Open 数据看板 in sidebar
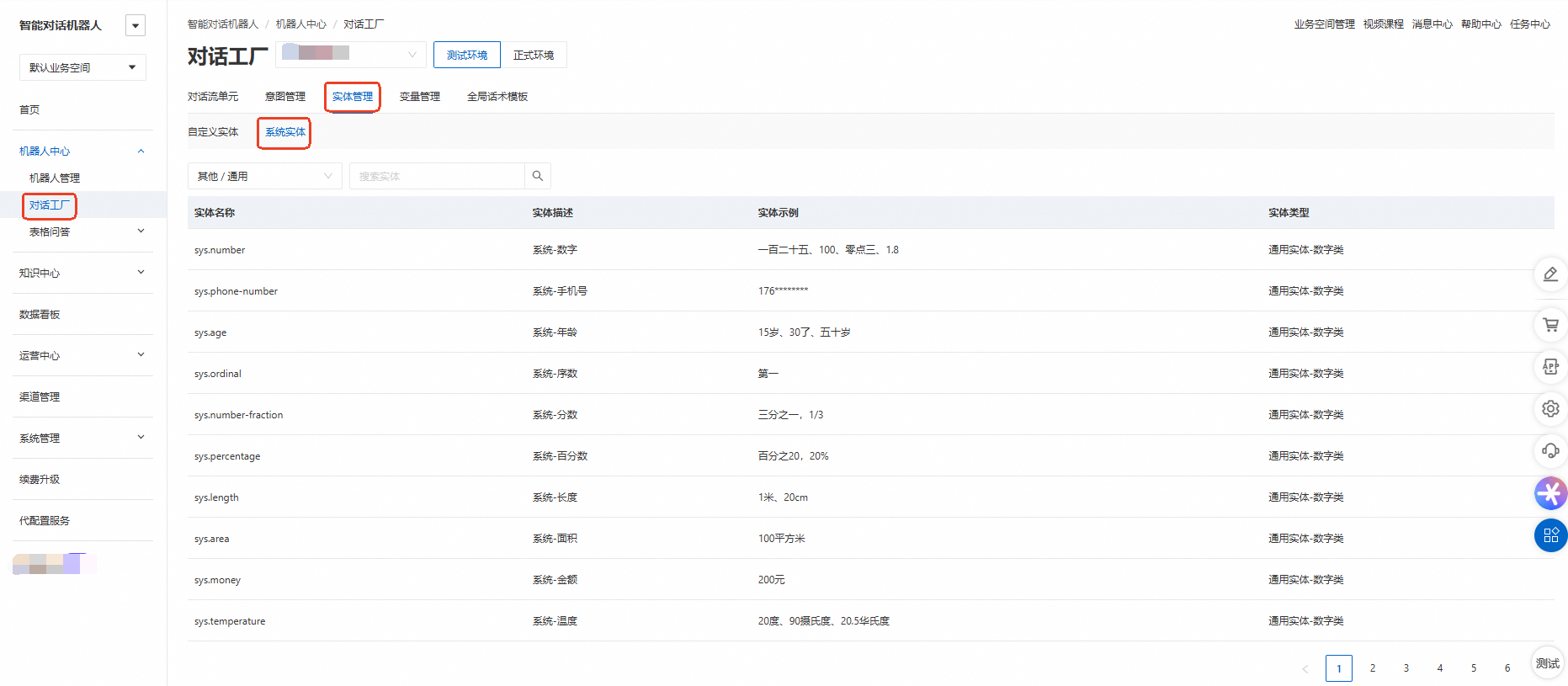This screenshot has width=1568, height=686. pos(40,314)
